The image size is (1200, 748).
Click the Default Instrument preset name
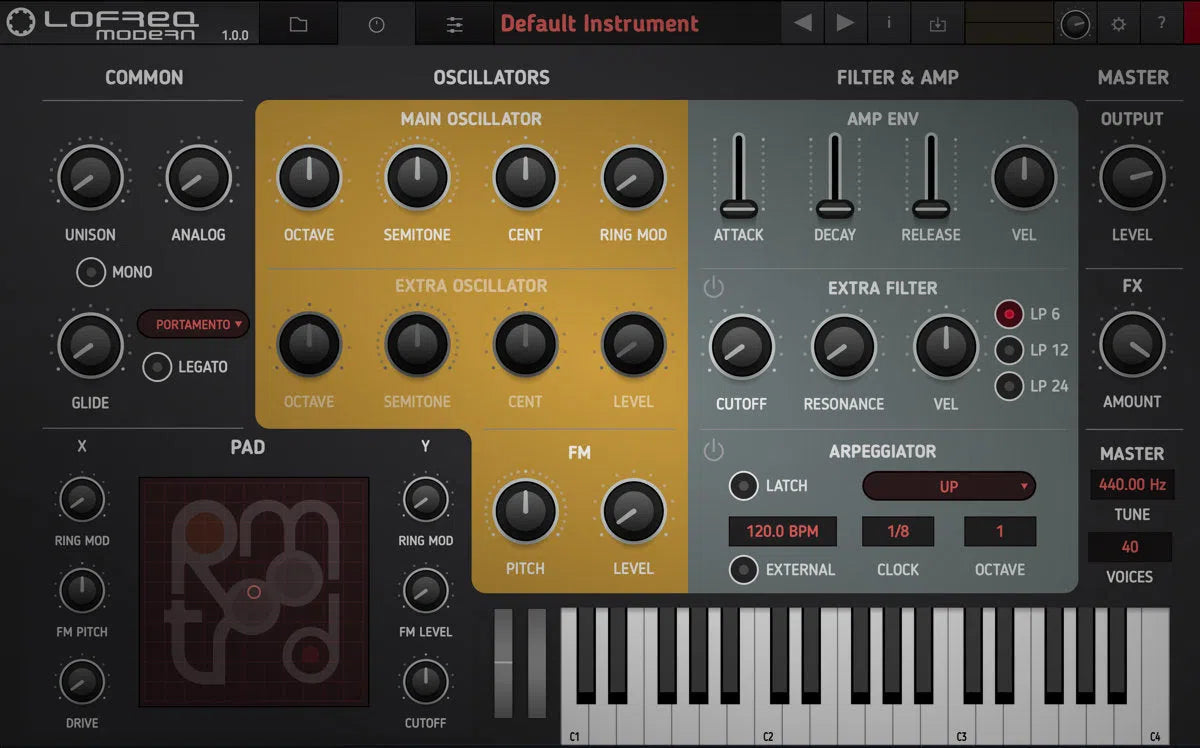pos(600,23)
